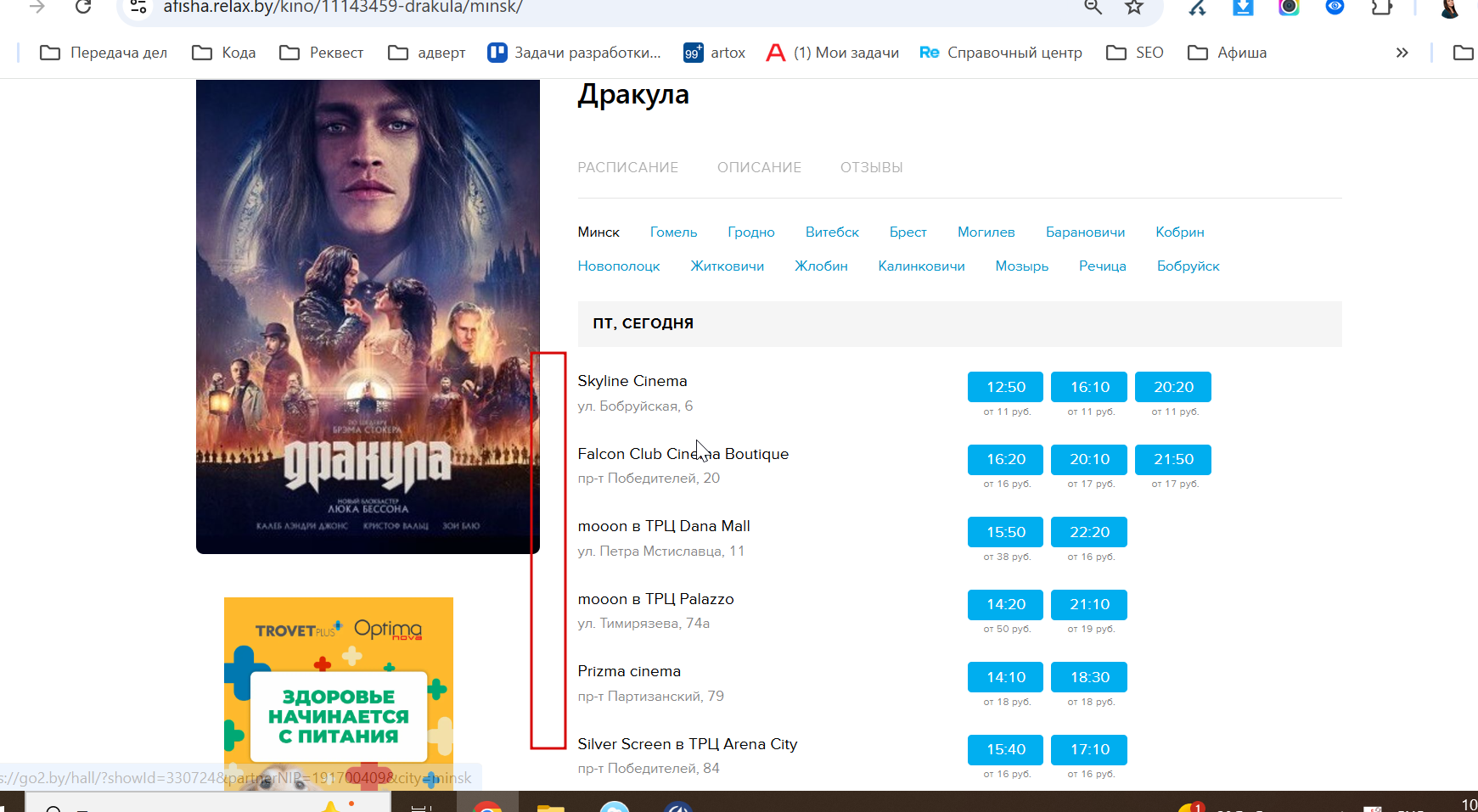Click the address bar URL

pyautogui.click(x=343, y=8)
